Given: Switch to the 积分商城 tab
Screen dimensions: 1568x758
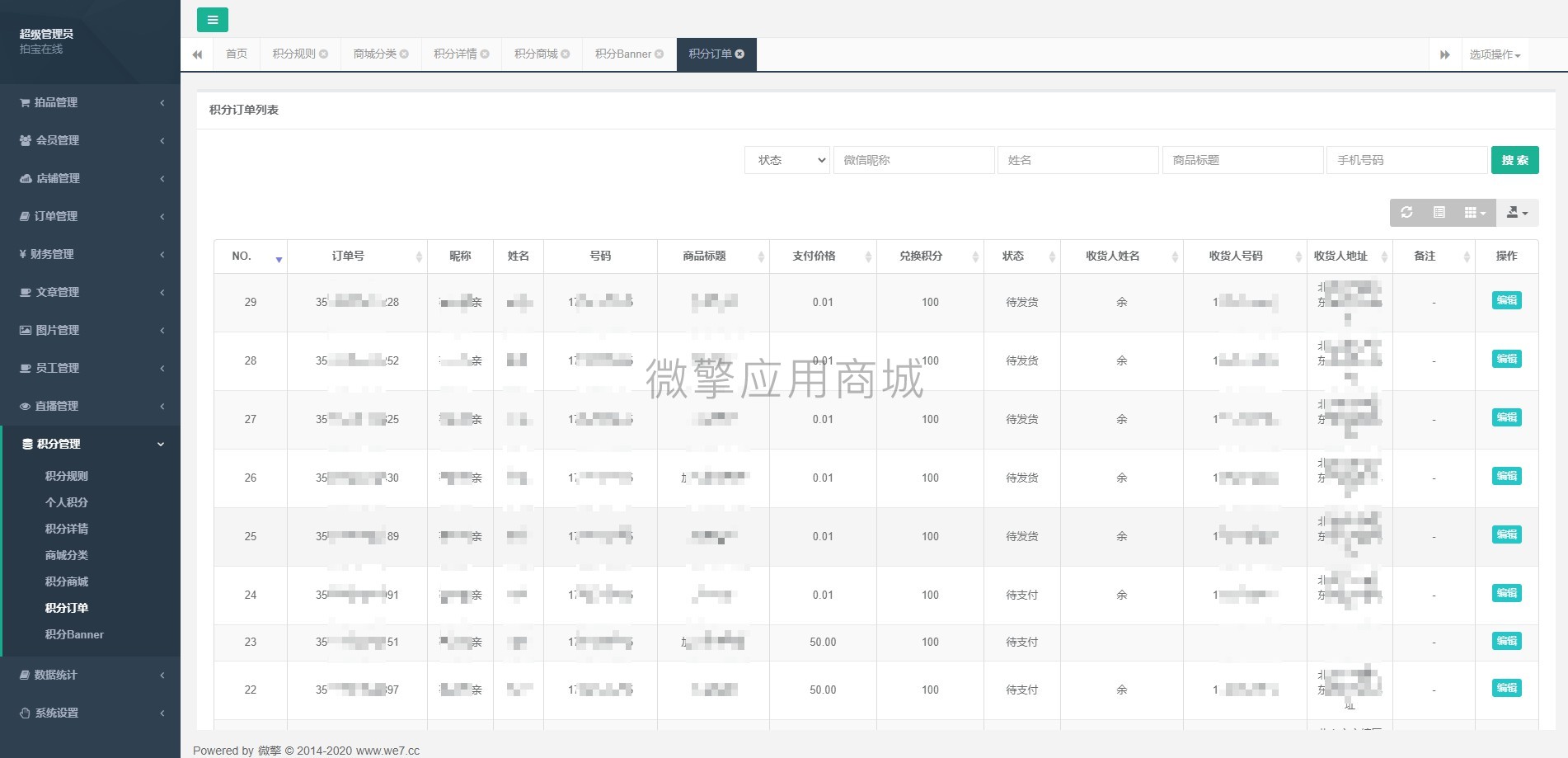Looking at the screenshot, I should point(541,54).
